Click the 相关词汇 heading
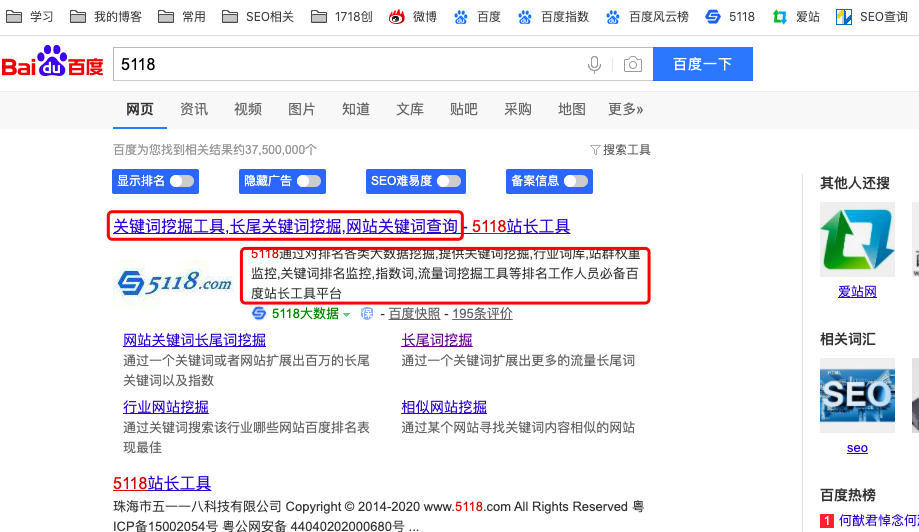 [847, 339]
